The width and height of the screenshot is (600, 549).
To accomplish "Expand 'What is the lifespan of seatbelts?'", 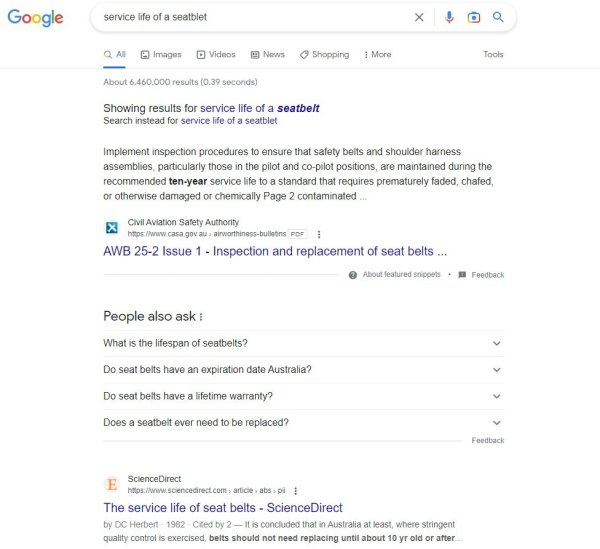I will click(x=497, y=343).
